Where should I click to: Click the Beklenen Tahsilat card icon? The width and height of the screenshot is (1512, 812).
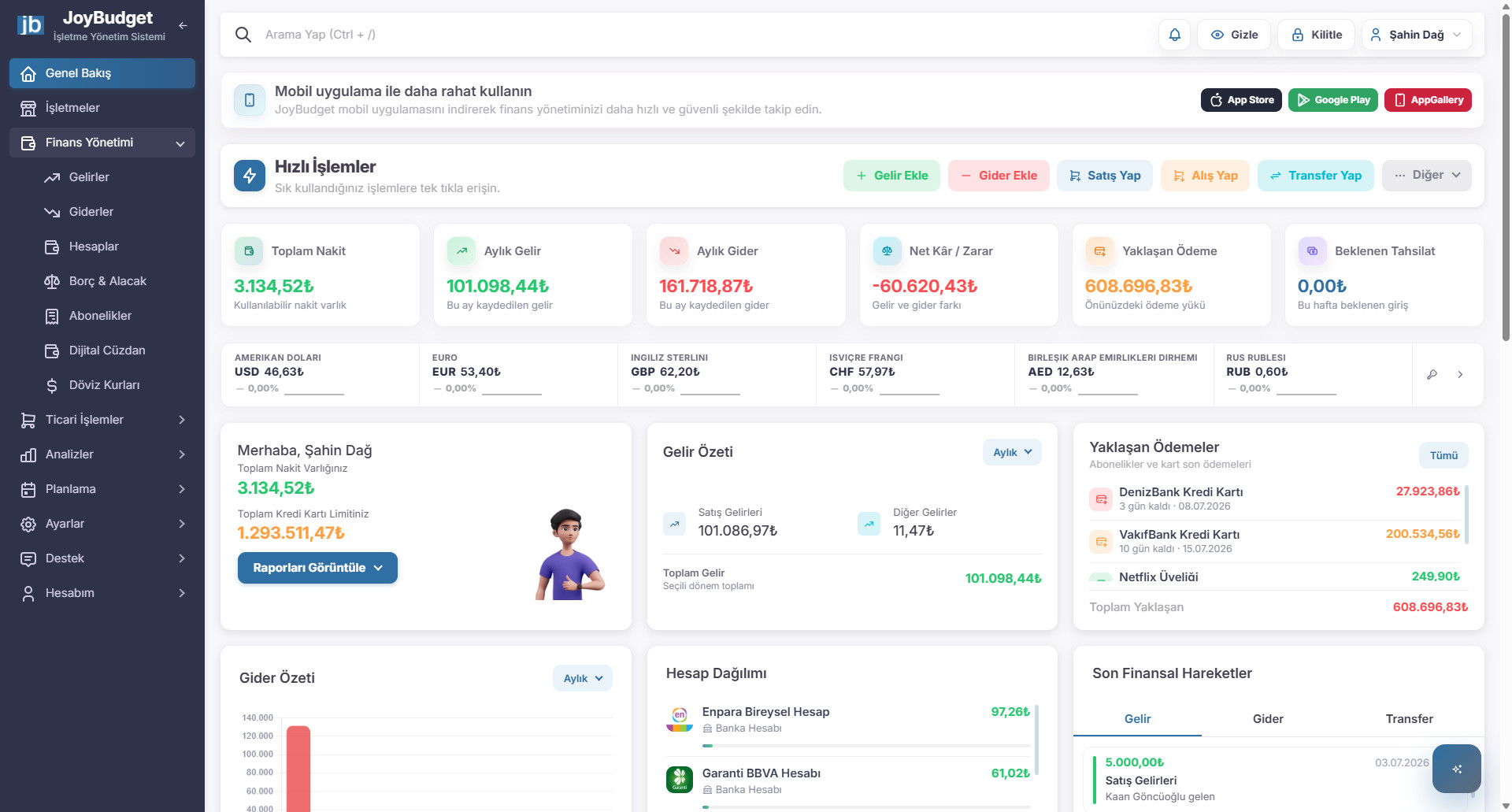point(1312,251)
